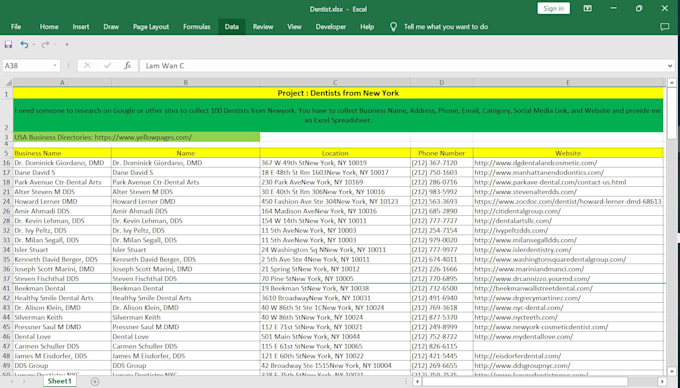Image resolution: width=680 pixels, height=388 pixels.
Task: Open Insert Function dialog via fx icon
Action: pos(128,65)
